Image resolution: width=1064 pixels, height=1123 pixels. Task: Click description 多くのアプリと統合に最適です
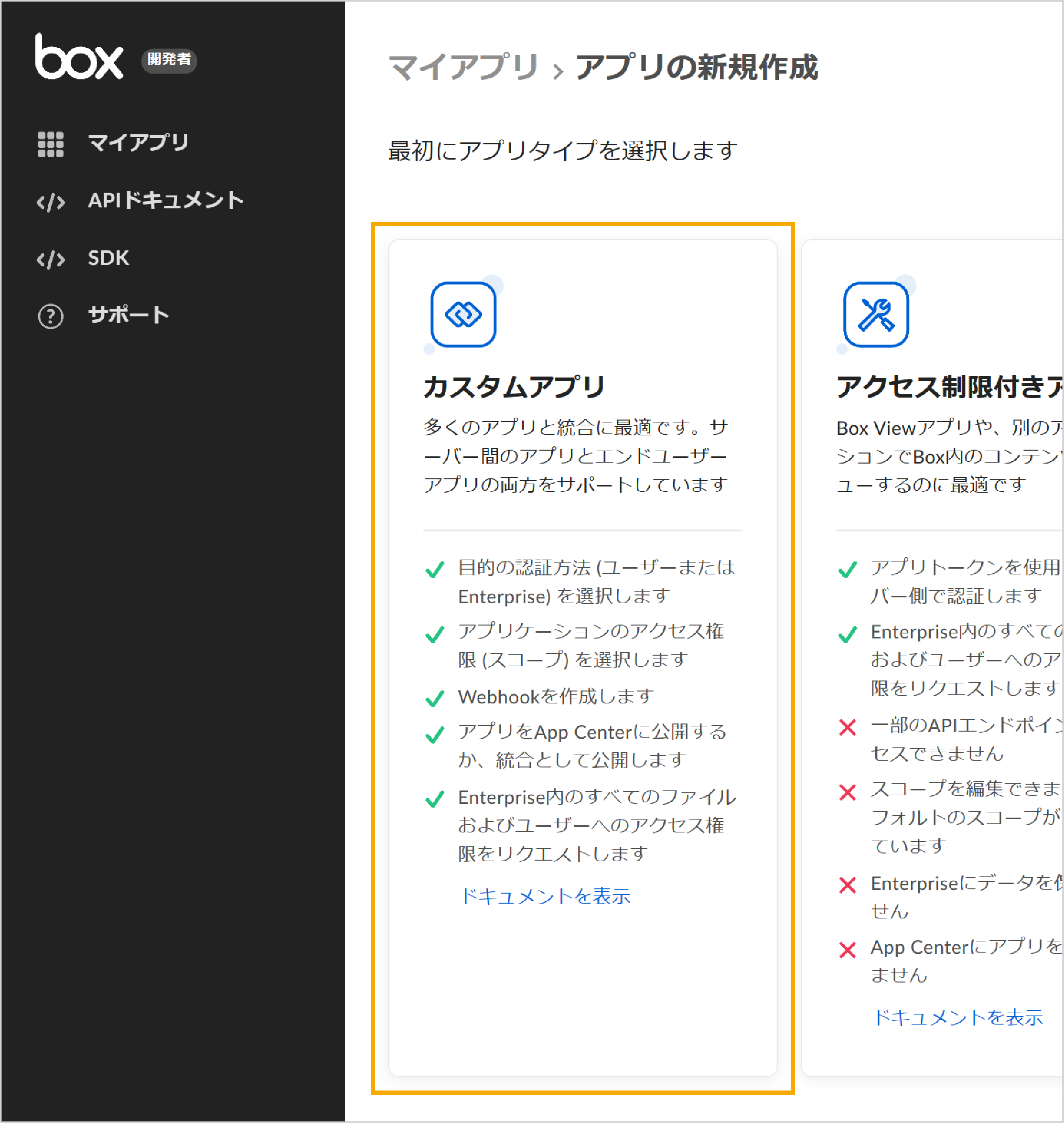pyautogui.click(x=576, y=456)
